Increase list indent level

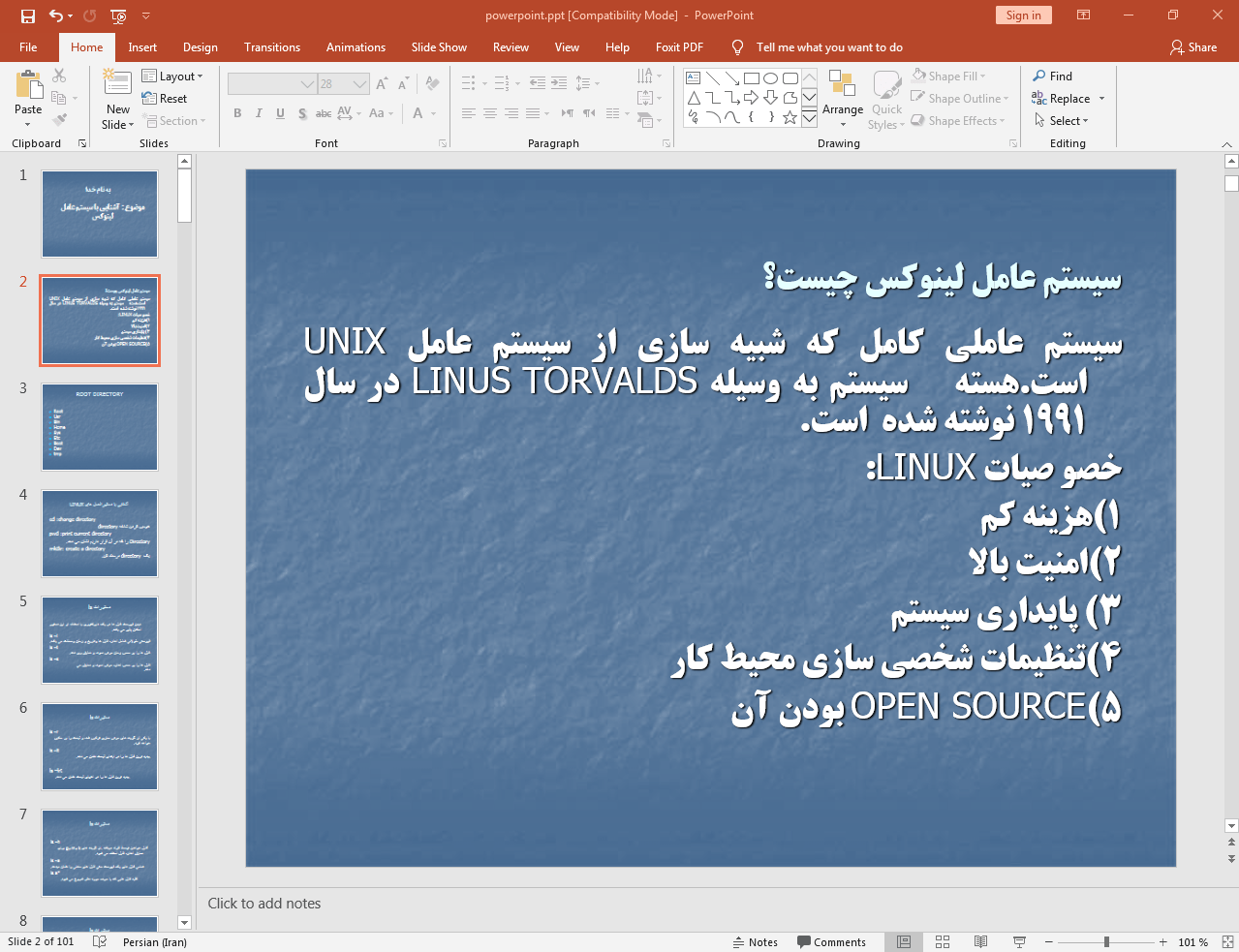click(x=559, y=84)
